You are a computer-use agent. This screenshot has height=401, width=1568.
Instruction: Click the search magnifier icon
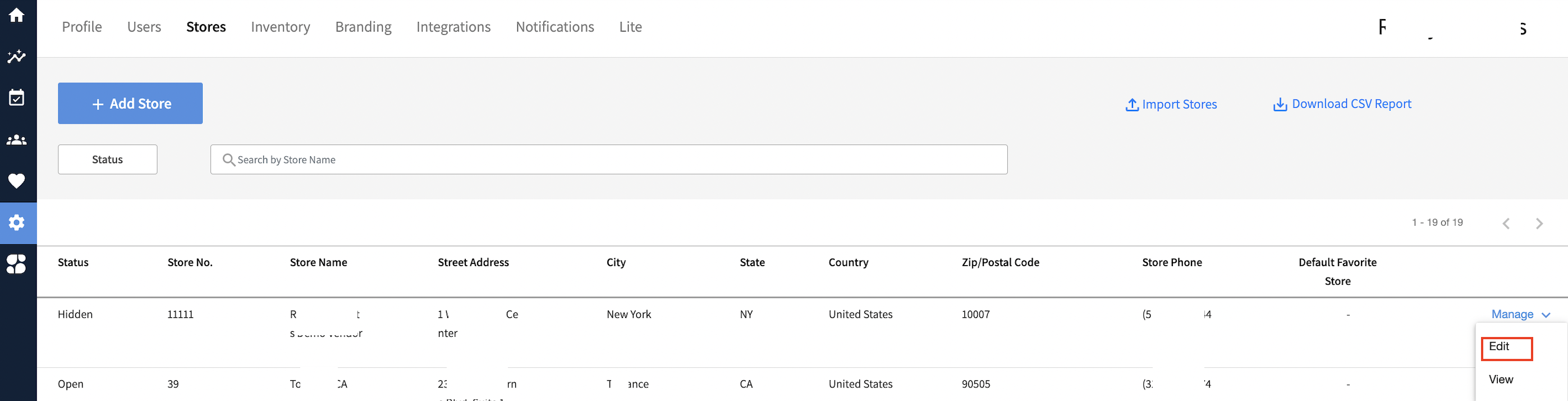(228, 160)
